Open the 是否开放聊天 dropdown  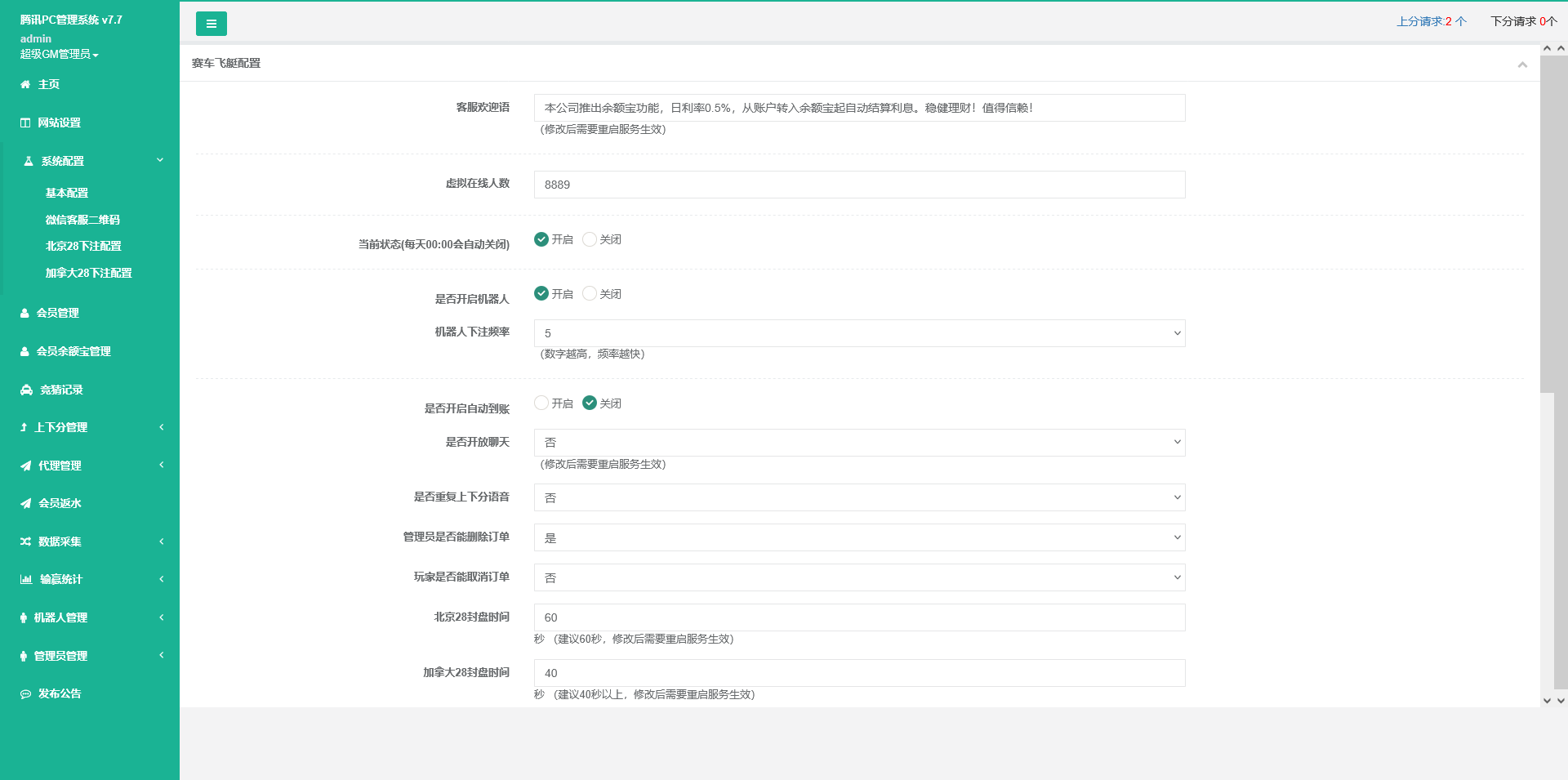pyautogui.click(x=859, y=443)
